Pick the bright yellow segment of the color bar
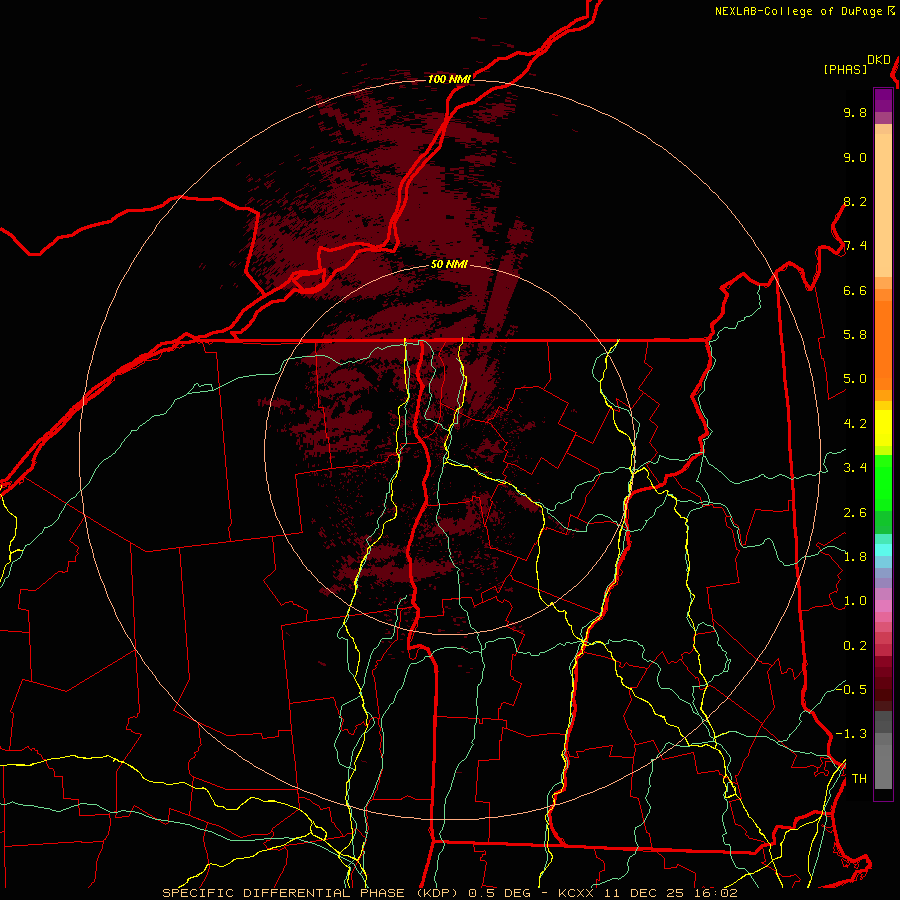Screen dimensions: 900x900 coord(883,428)
